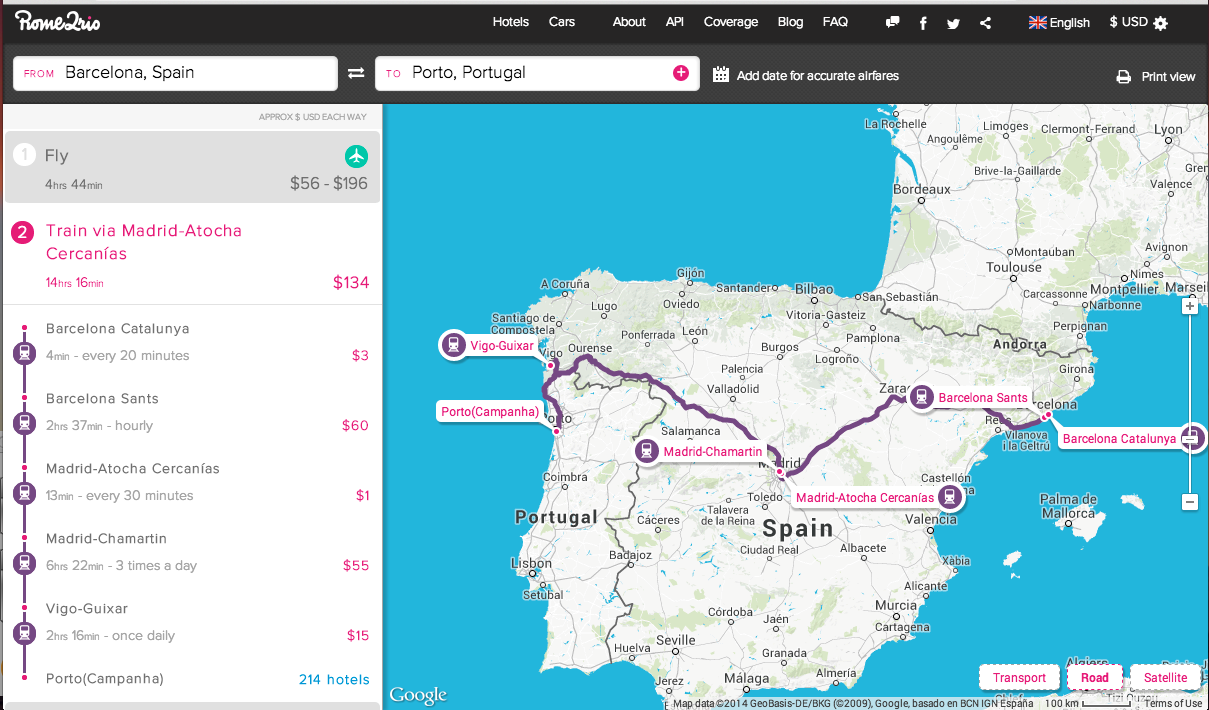Click the Madrid-Chamartin map label
Viewport: 1209px width, 710px height.
pyautogui.click(x=713, y=452)
